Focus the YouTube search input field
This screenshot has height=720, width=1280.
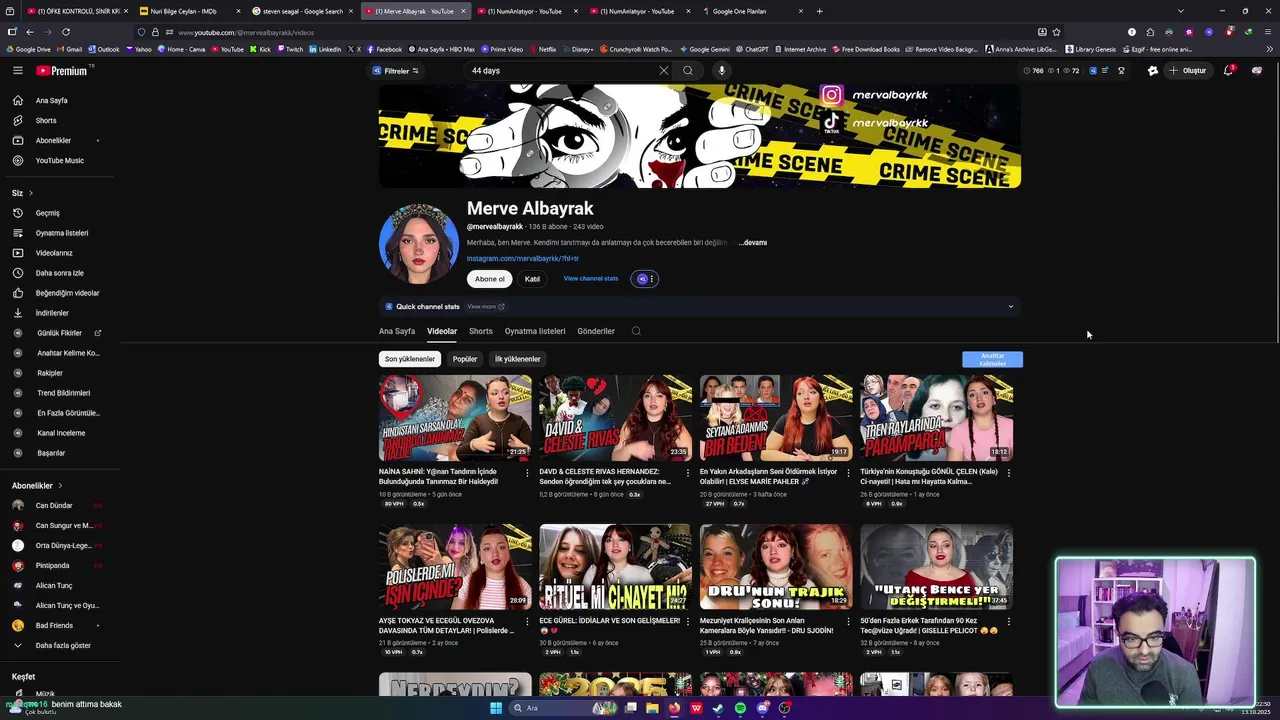point(562,71)
